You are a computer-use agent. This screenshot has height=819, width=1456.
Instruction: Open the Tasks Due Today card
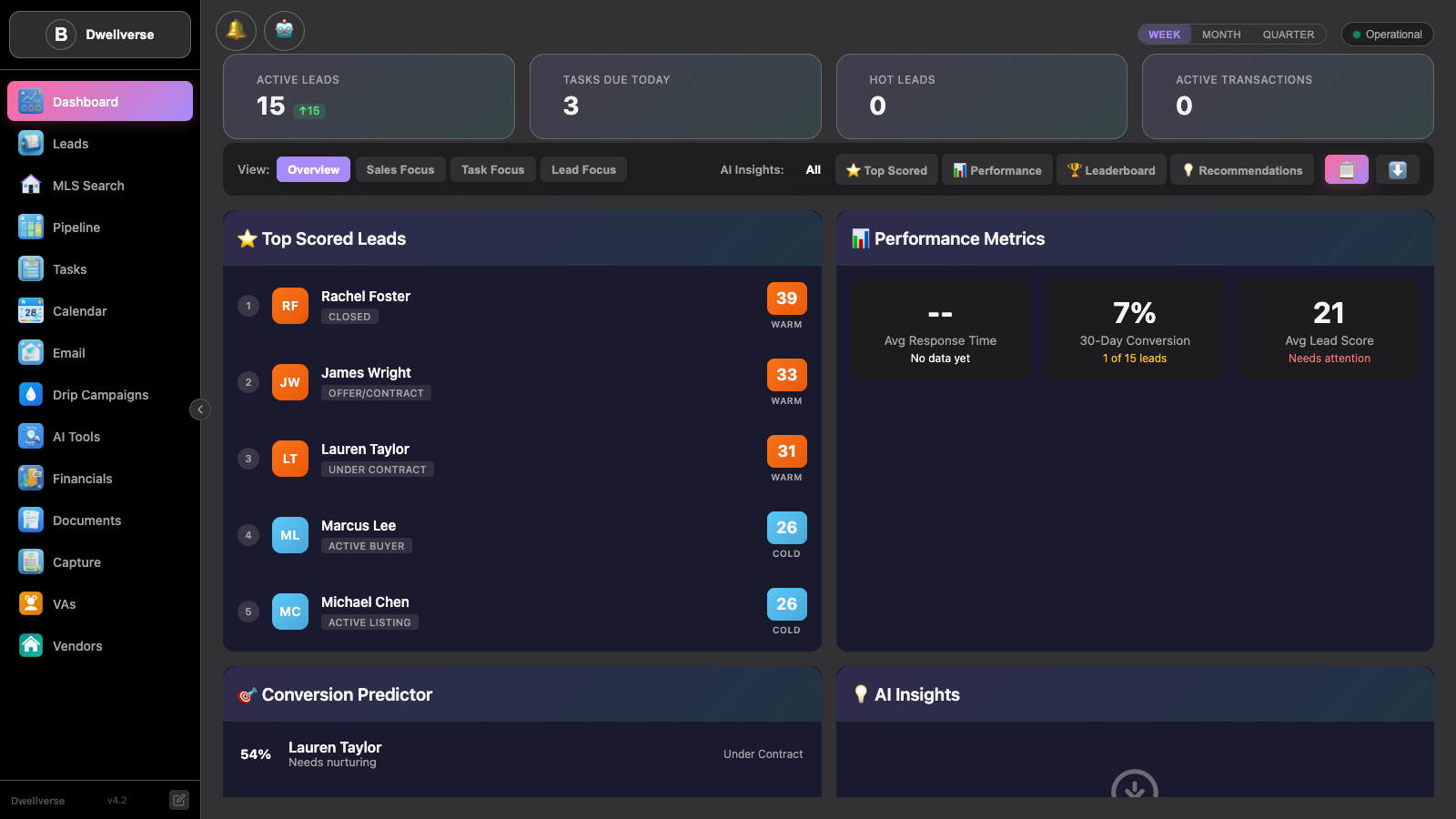tap(675, 96)
